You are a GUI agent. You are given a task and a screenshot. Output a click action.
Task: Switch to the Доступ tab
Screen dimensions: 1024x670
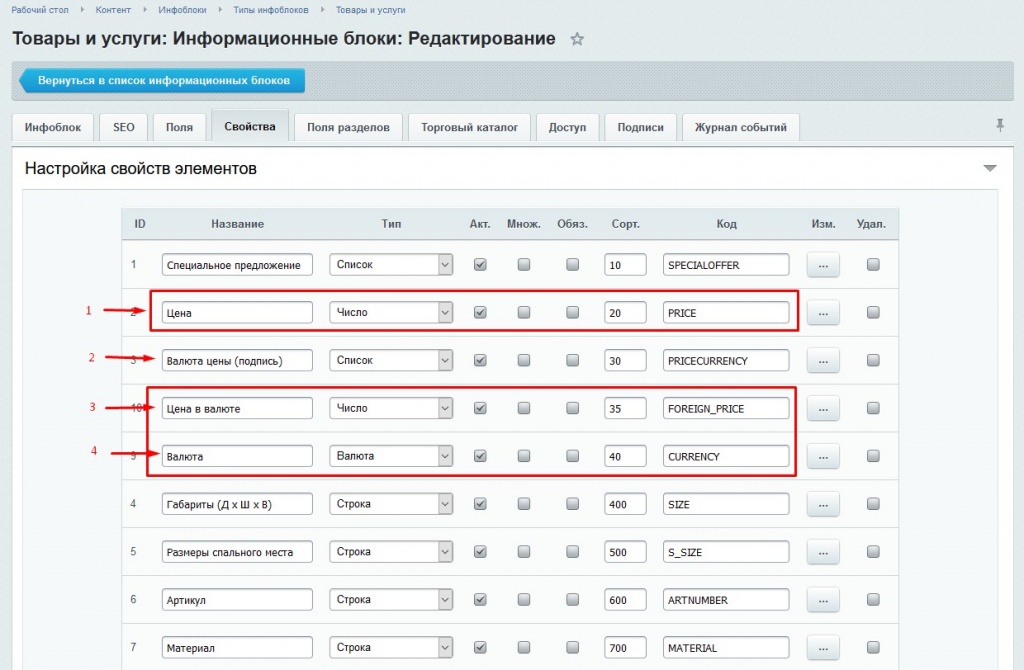[567, 127]
